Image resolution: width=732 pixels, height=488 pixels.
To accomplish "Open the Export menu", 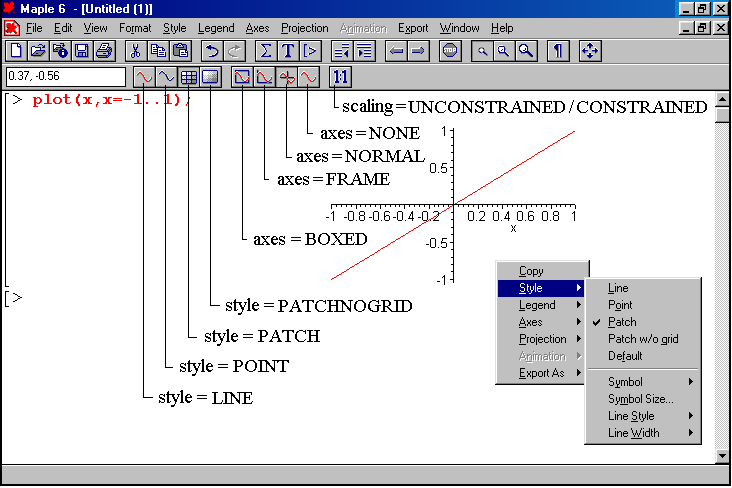I will (413, 28).
